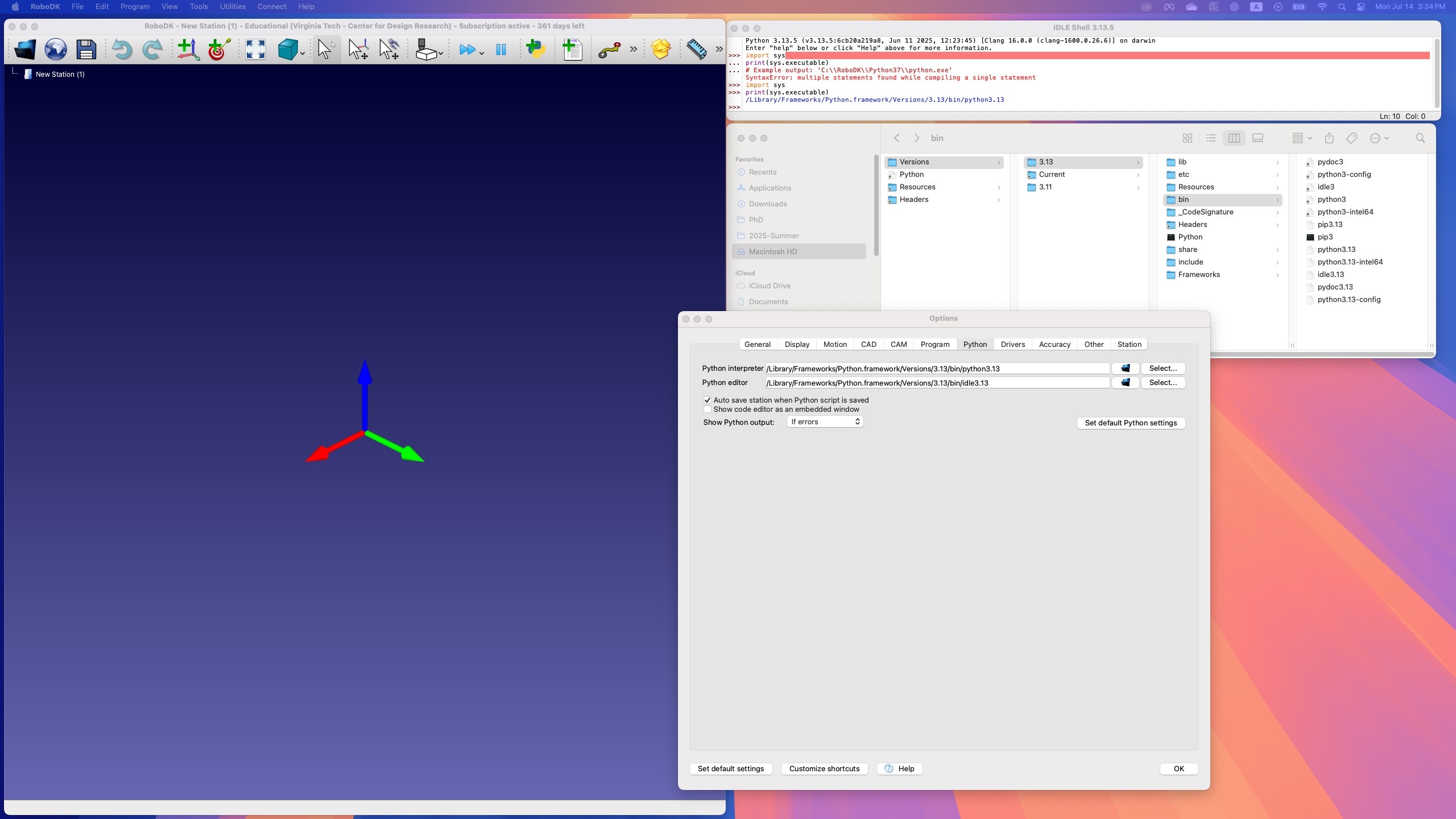Click the Save station floppy disk icon

(86, 50)
